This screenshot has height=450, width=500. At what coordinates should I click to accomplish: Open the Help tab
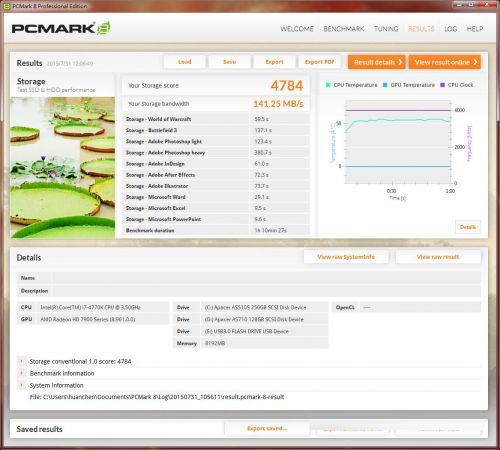[475, 29]
